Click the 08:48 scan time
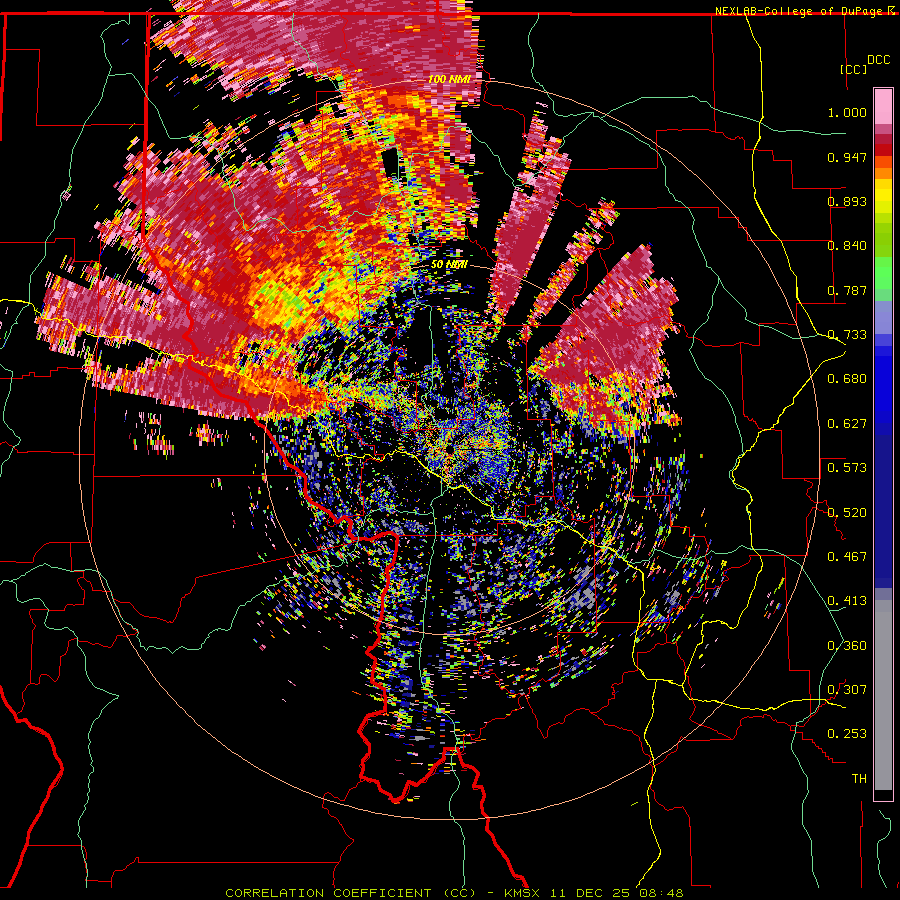 [663, 893]
